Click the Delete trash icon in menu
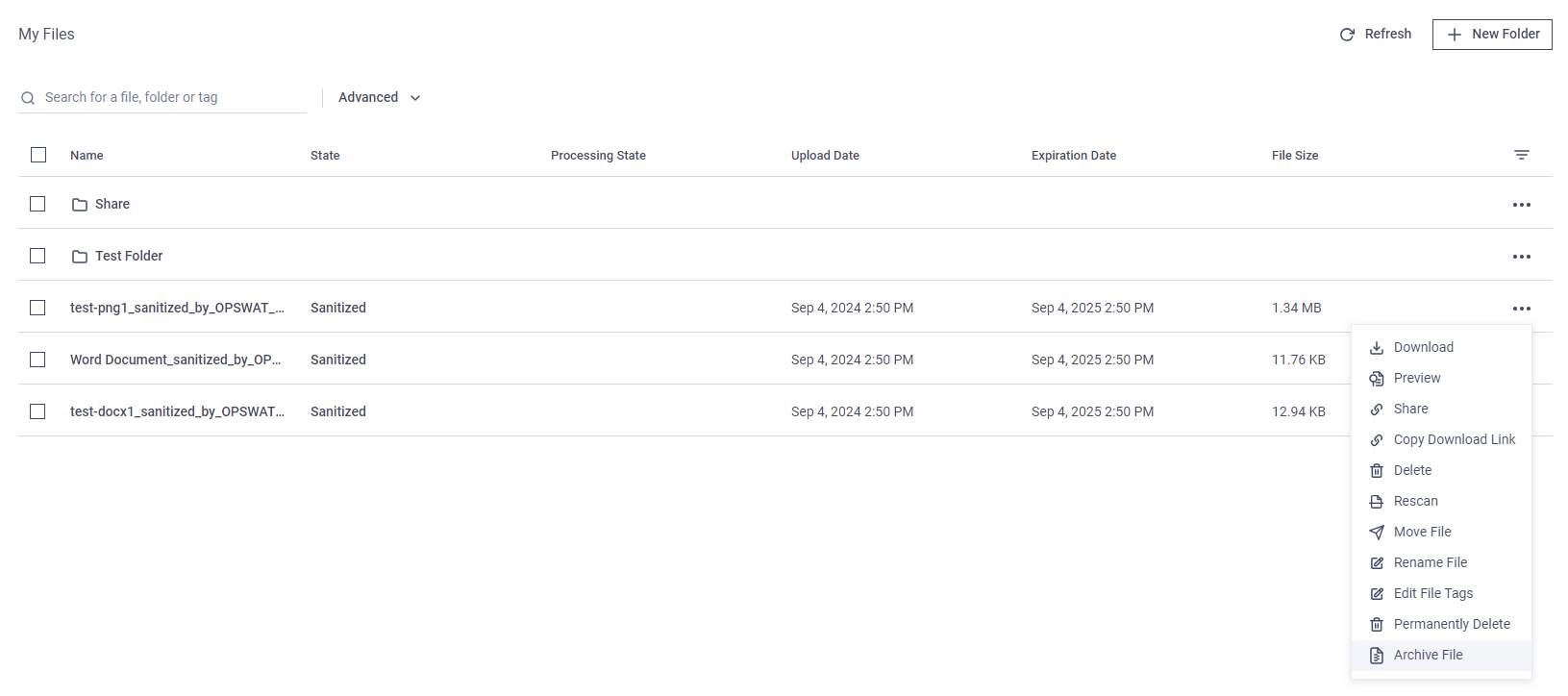 coord(1377,471)
